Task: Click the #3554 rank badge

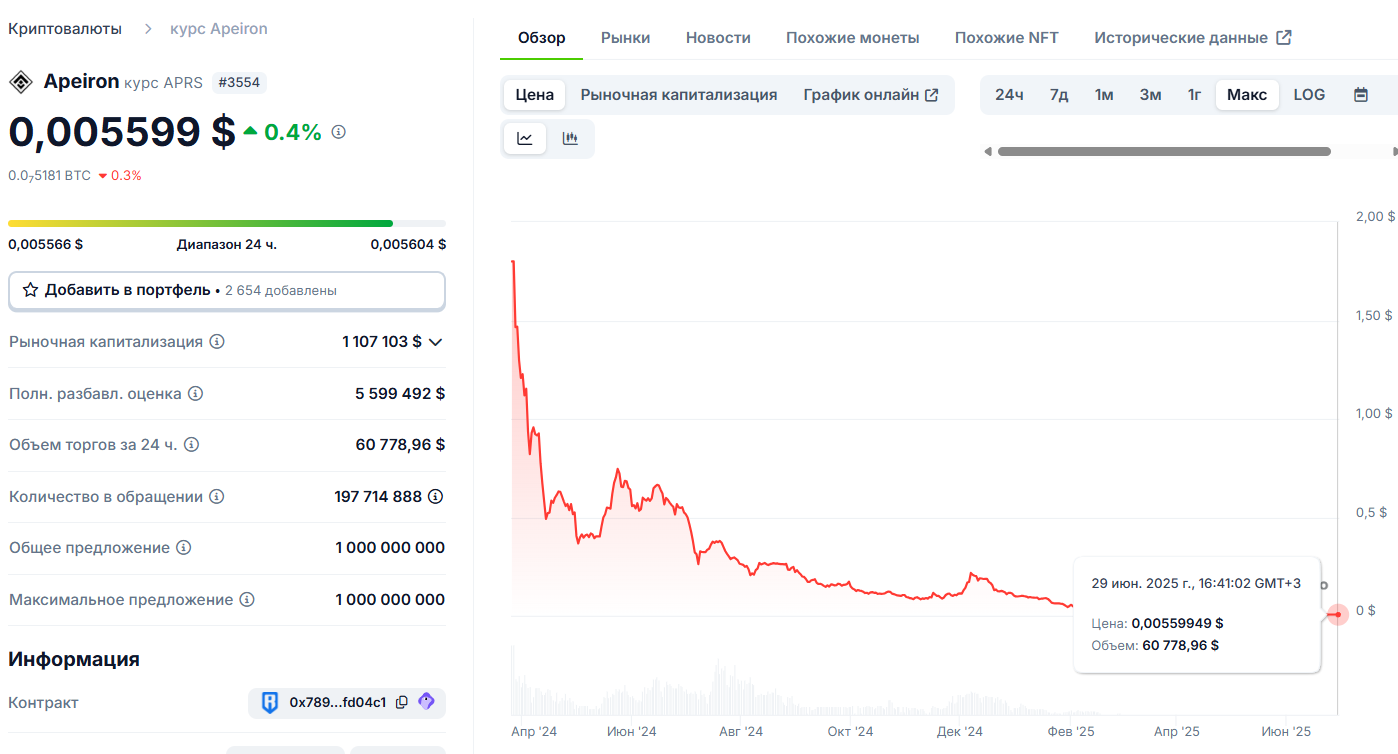Action: [239, 82]
